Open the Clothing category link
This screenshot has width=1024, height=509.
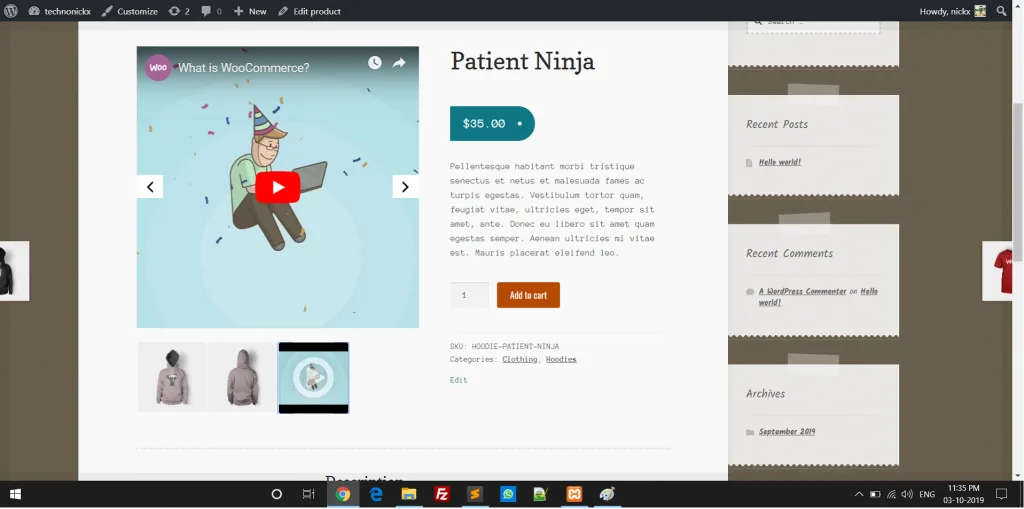tap(520, 359)
